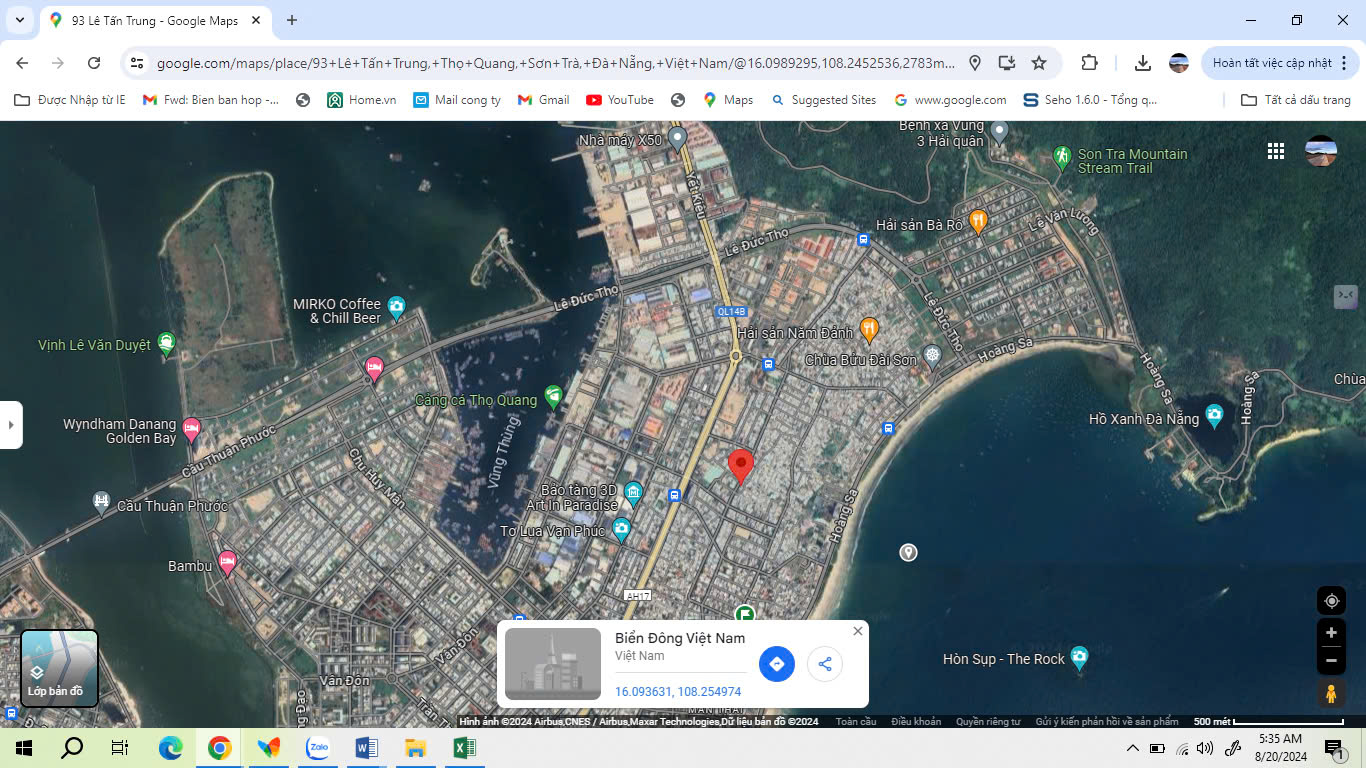The width and height of the screenshot is (1366, 768).
Task: Click the coordinates link 16.093631, 108.254974
Action: 678,692
